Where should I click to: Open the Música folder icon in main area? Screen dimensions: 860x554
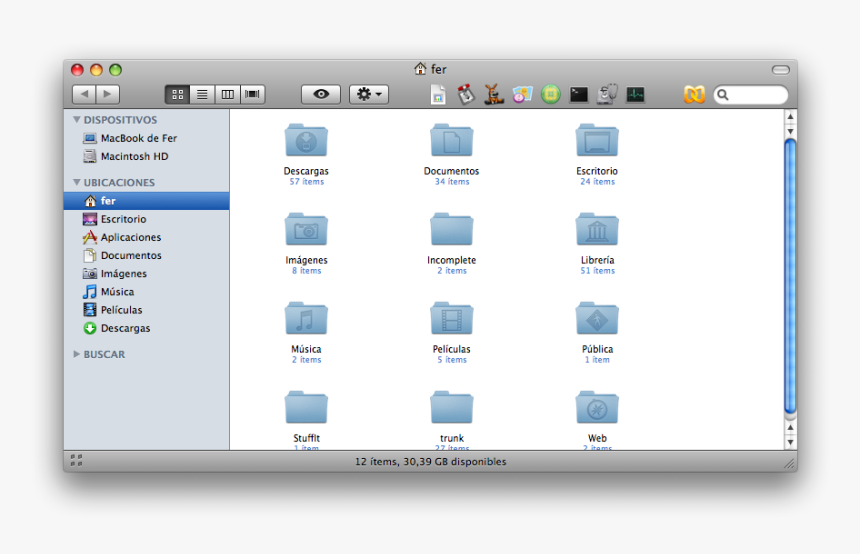click(x=306, y=318)
